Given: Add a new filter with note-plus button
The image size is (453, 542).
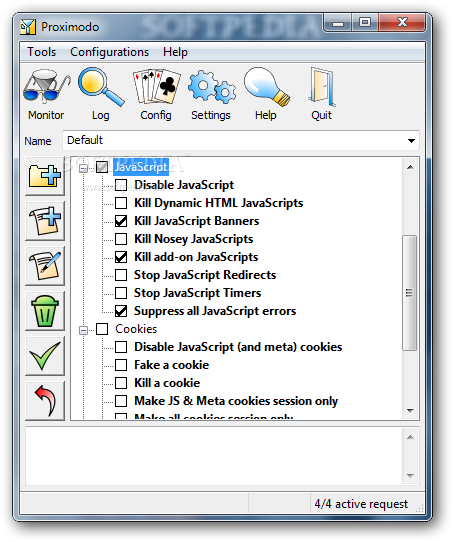Looking at the screenshot, I should (45, 221).
